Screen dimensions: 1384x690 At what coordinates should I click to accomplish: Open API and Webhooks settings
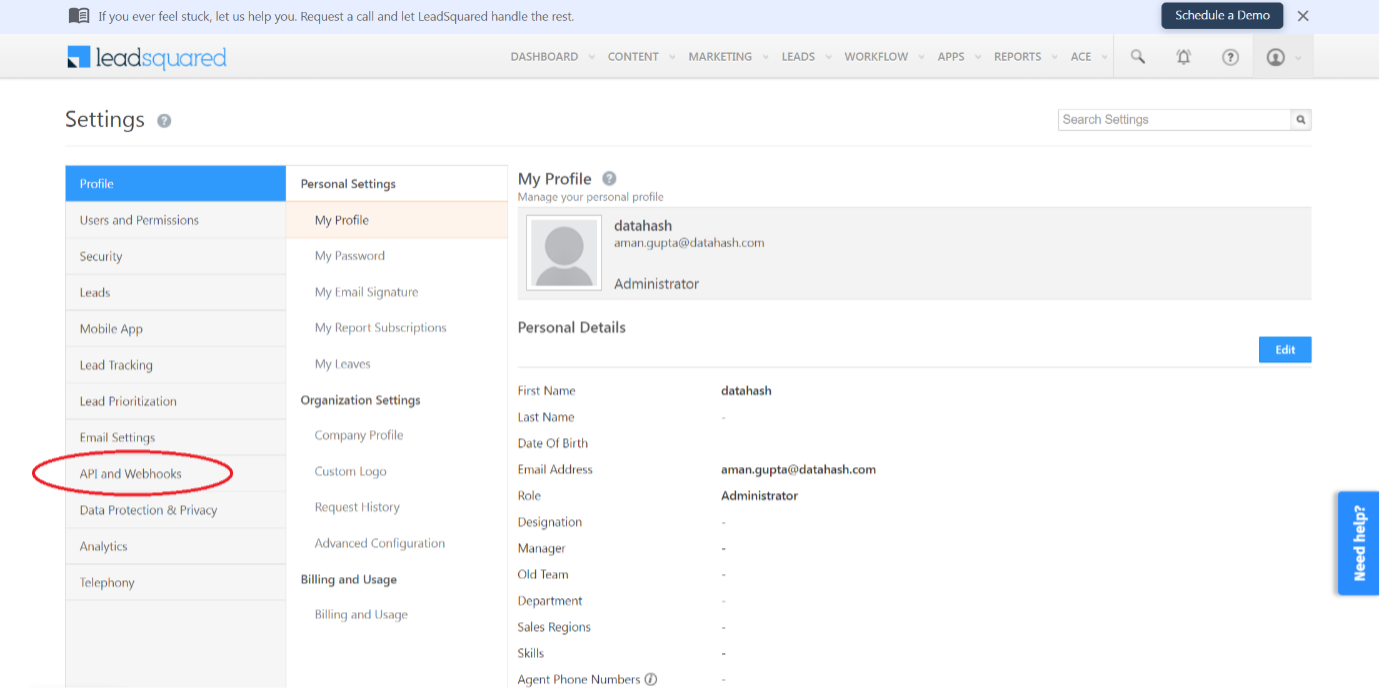tap(131, 474)
